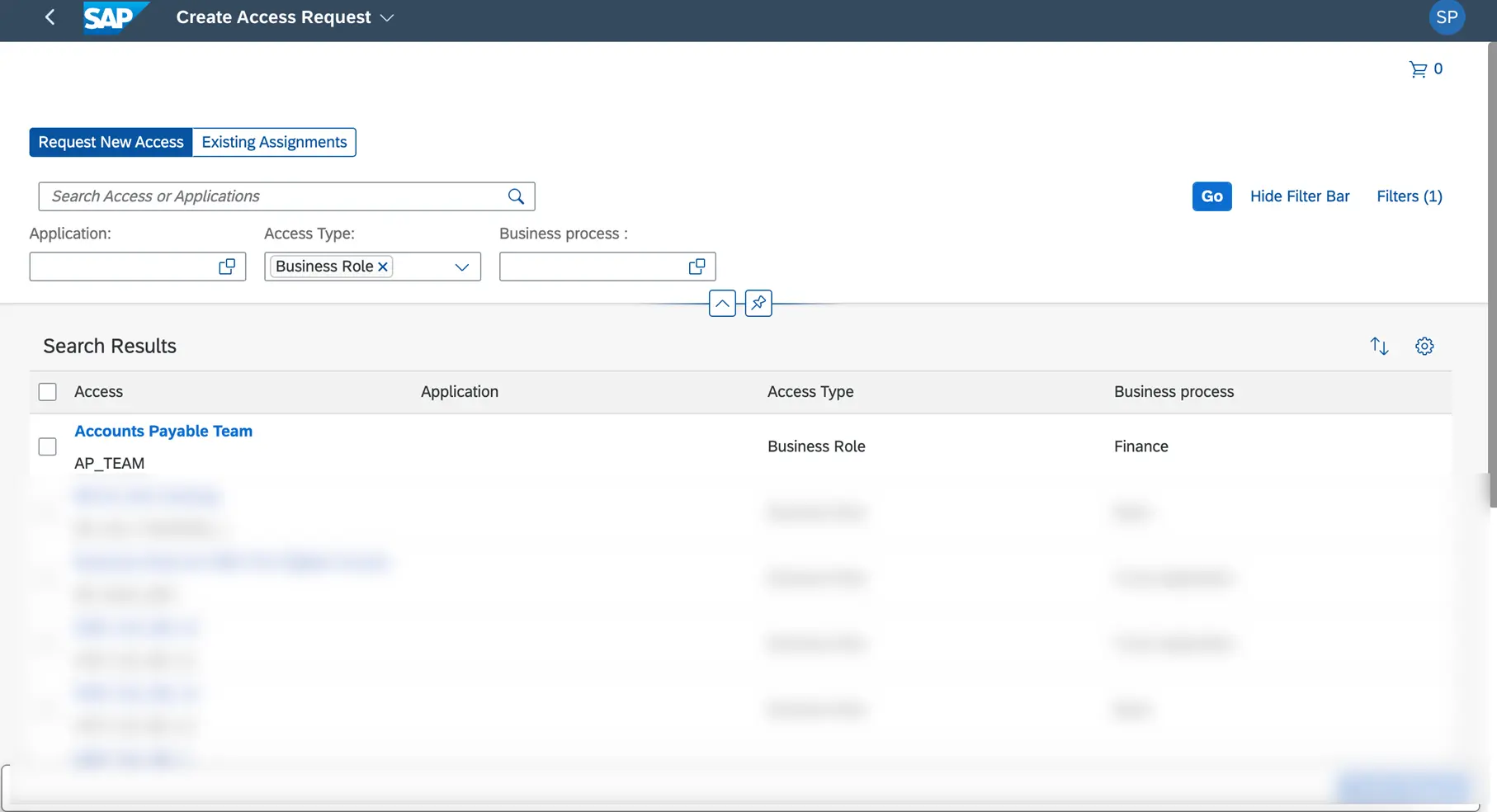Expand the Access Type dropdown
The width and height of the screenshot is (1497, 812).
coord(461,267)
